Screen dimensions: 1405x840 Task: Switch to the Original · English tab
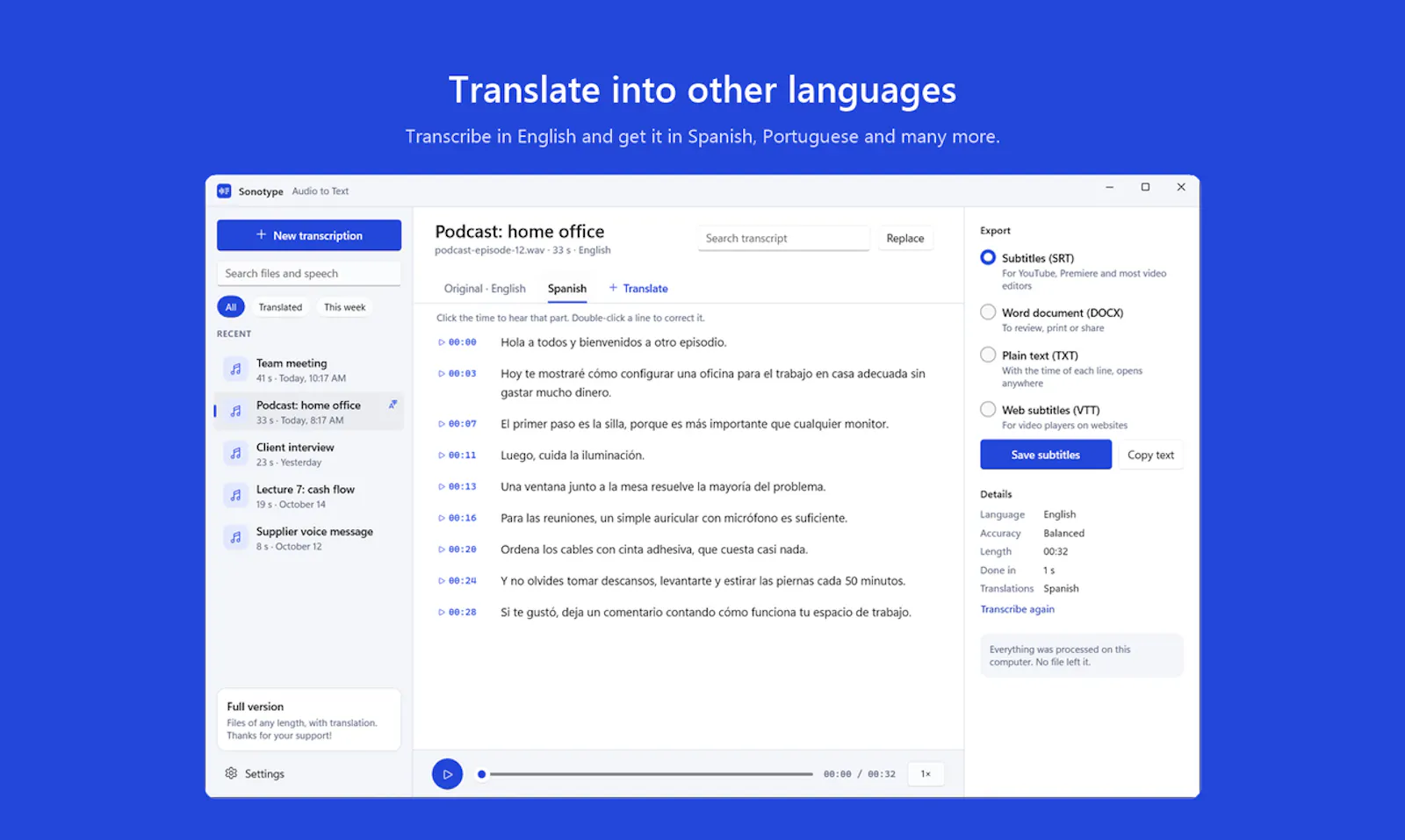click(x=485, y=289)
